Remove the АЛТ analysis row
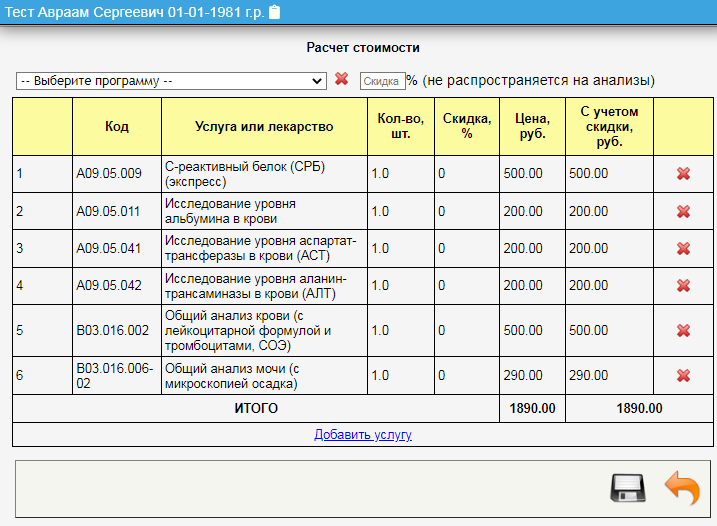This screenshot has height=526, width=717. (x=683, y=285)
